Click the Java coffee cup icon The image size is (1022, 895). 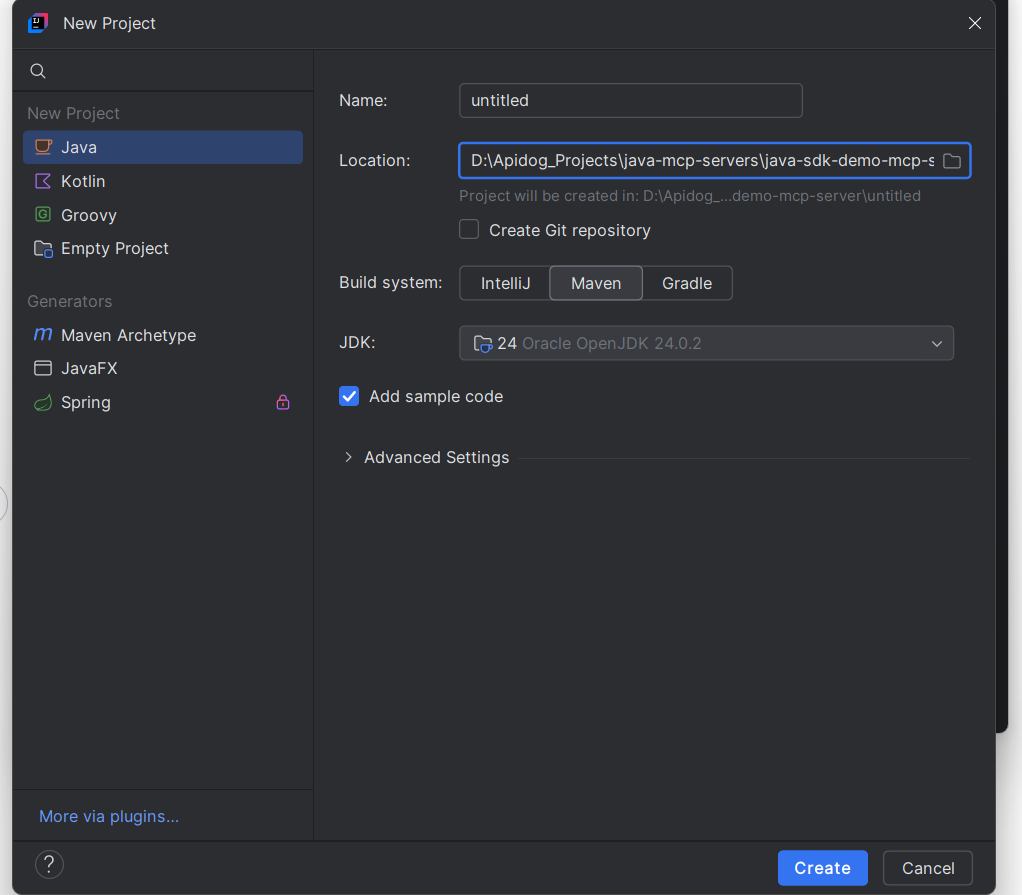43,147
